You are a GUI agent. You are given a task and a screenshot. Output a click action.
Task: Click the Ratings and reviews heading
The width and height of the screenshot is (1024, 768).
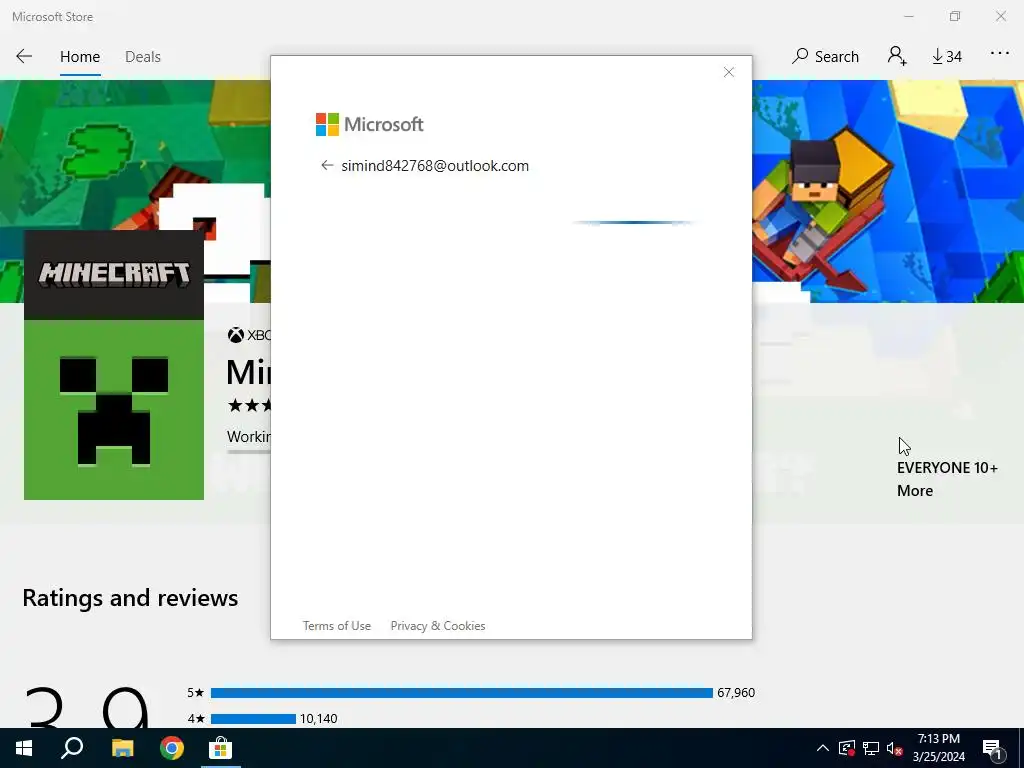pos(130,598)
